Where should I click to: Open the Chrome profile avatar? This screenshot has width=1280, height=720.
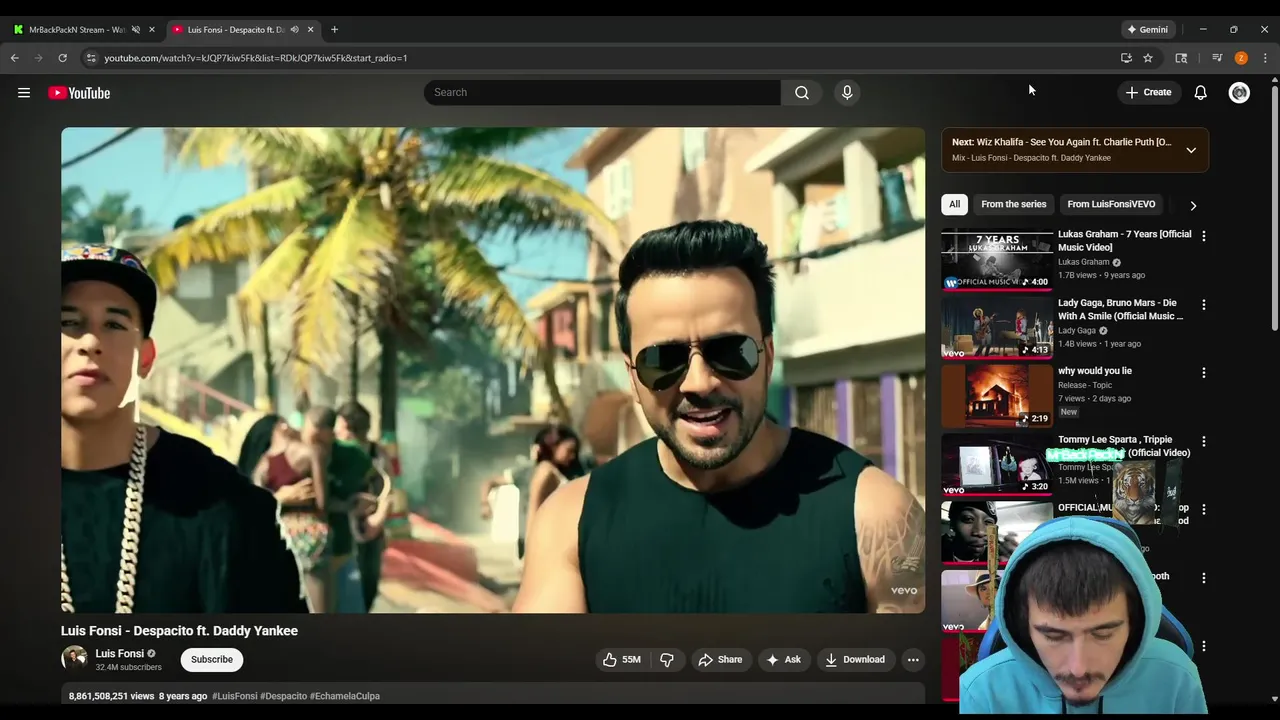(x=1241, y=58)
